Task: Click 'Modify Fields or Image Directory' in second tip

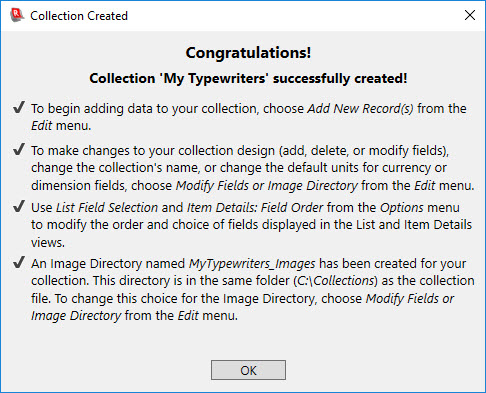Action: pyautogui.click(x=267, y=186)
